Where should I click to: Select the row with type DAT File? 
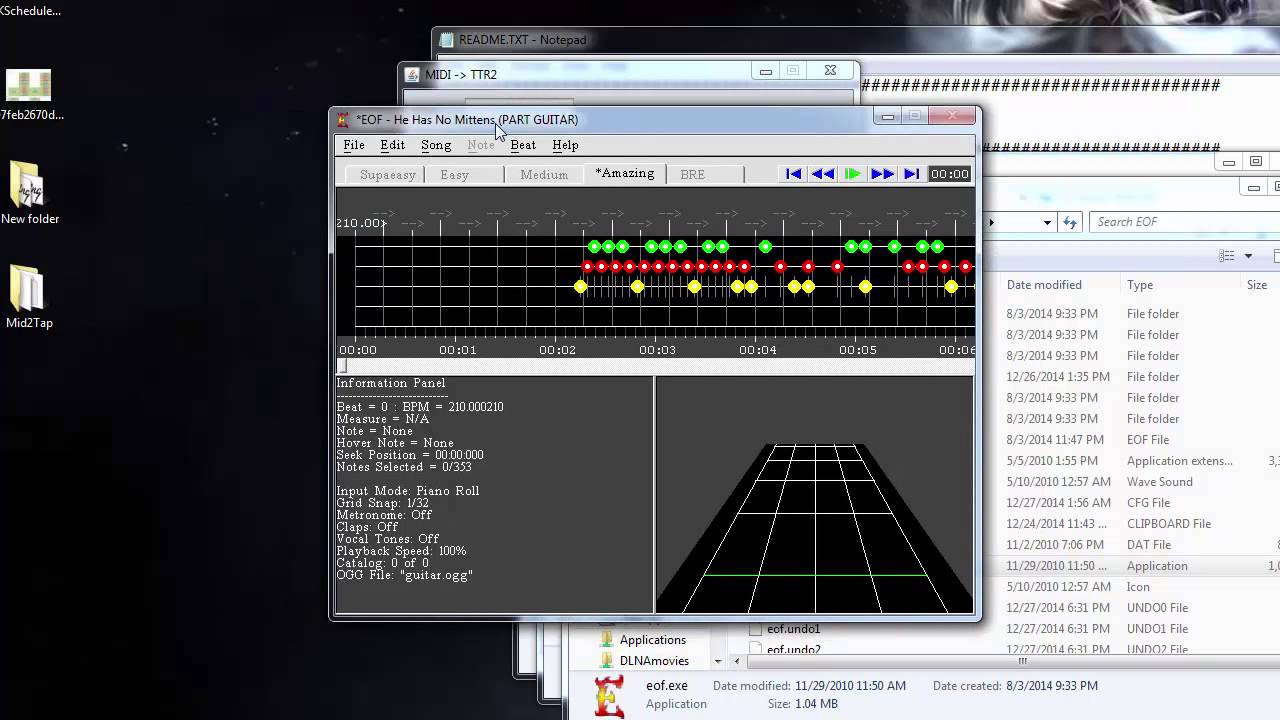point(1130,545)
